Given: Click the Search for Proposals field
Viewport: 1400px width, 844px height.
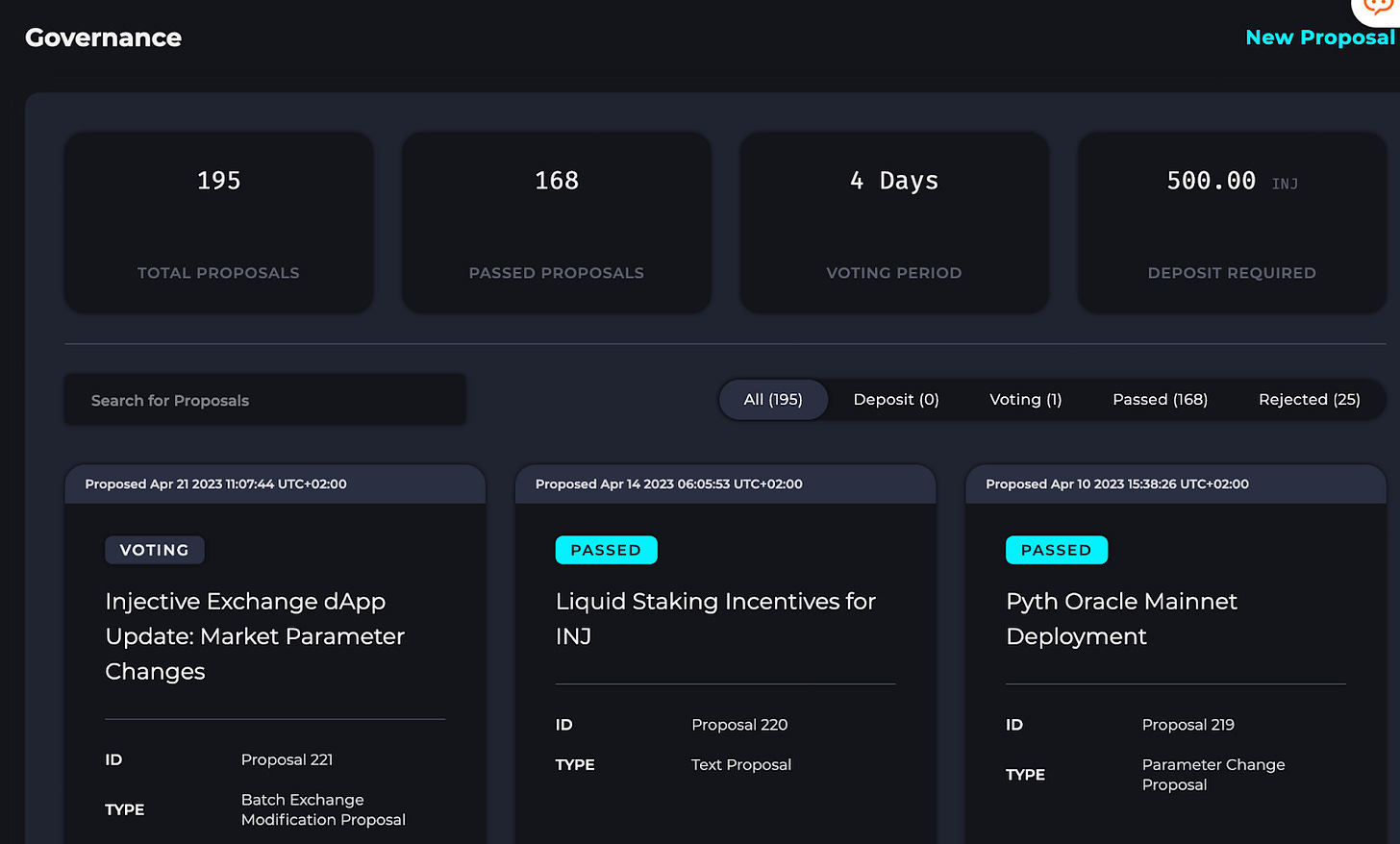Looking at the screenshot, I should click(265, 400).
